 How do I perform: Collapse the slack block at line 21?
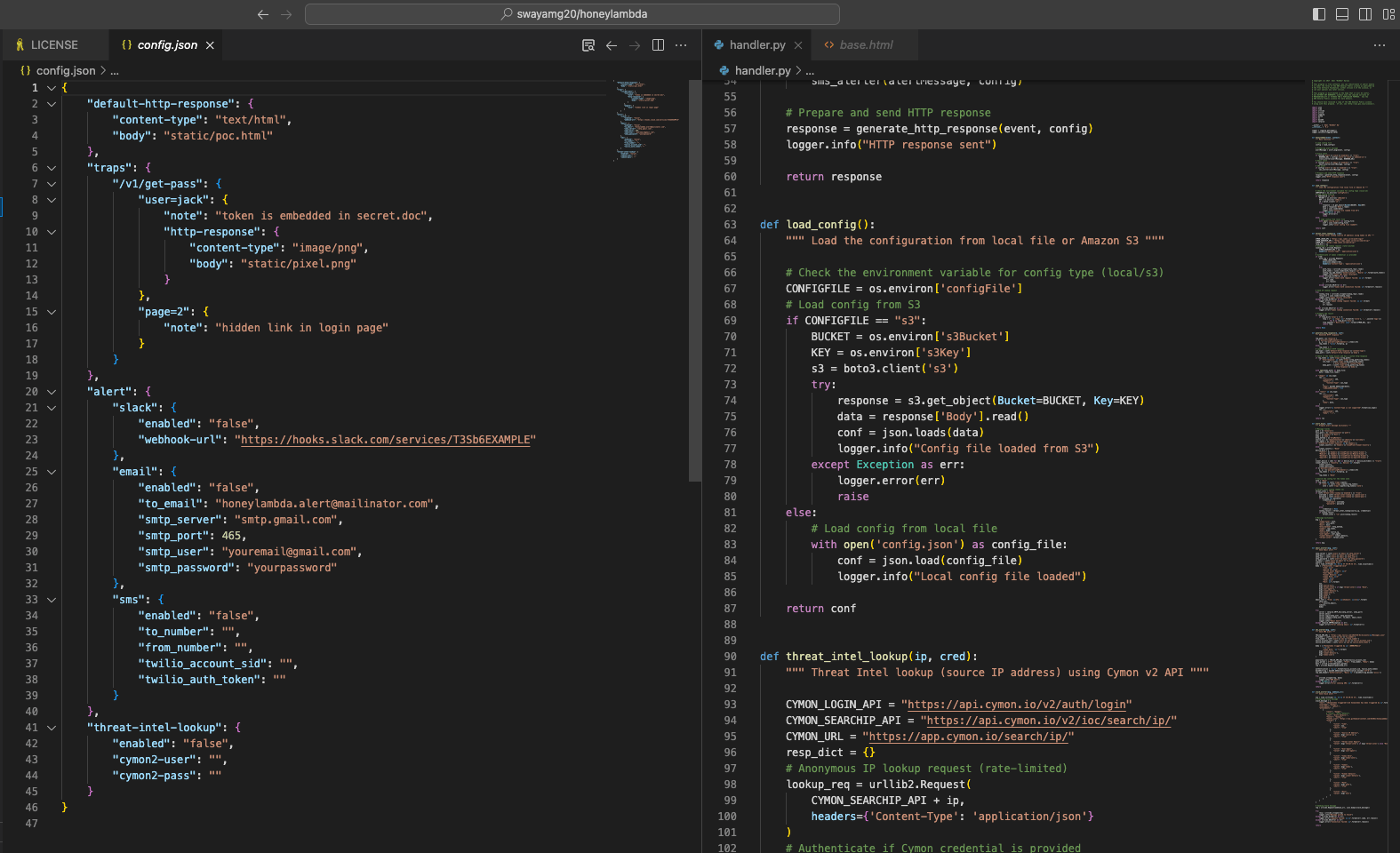tap(52, 408)
